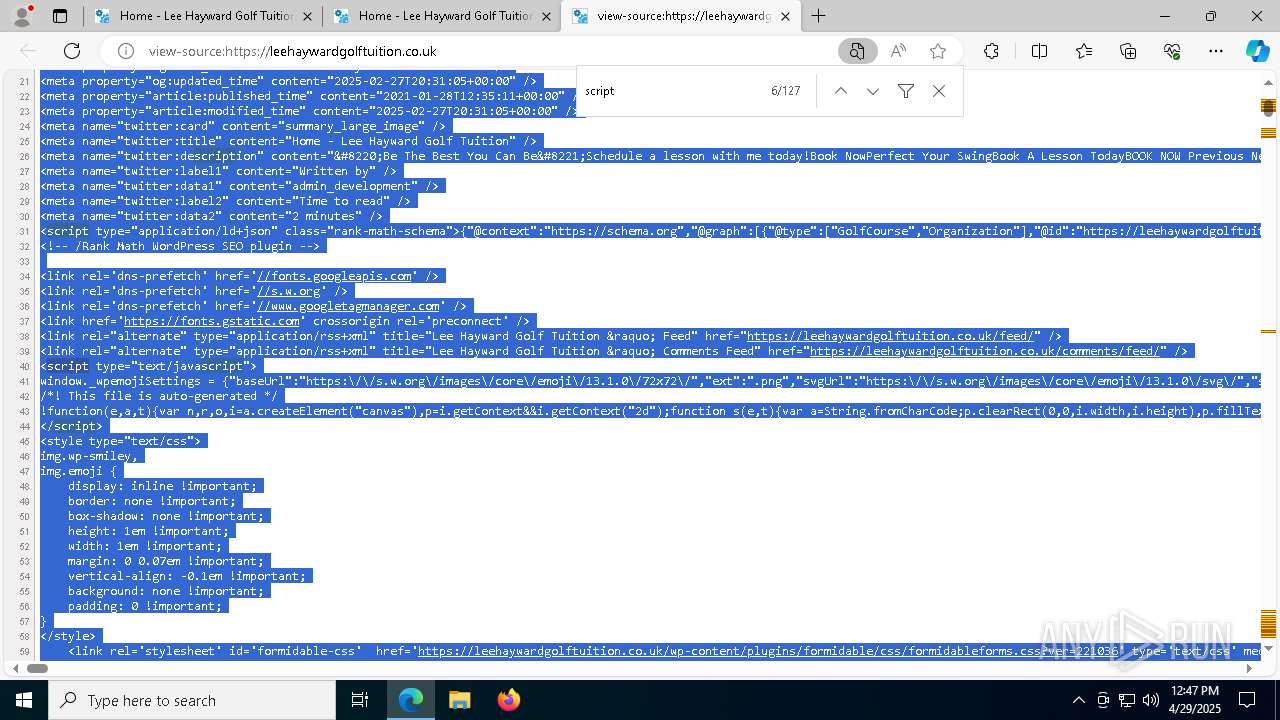The width and height of the screenshot is (1280, 720).
Task: Click the 'box-shadow: none !important;' line
Action: pos(166,516)
